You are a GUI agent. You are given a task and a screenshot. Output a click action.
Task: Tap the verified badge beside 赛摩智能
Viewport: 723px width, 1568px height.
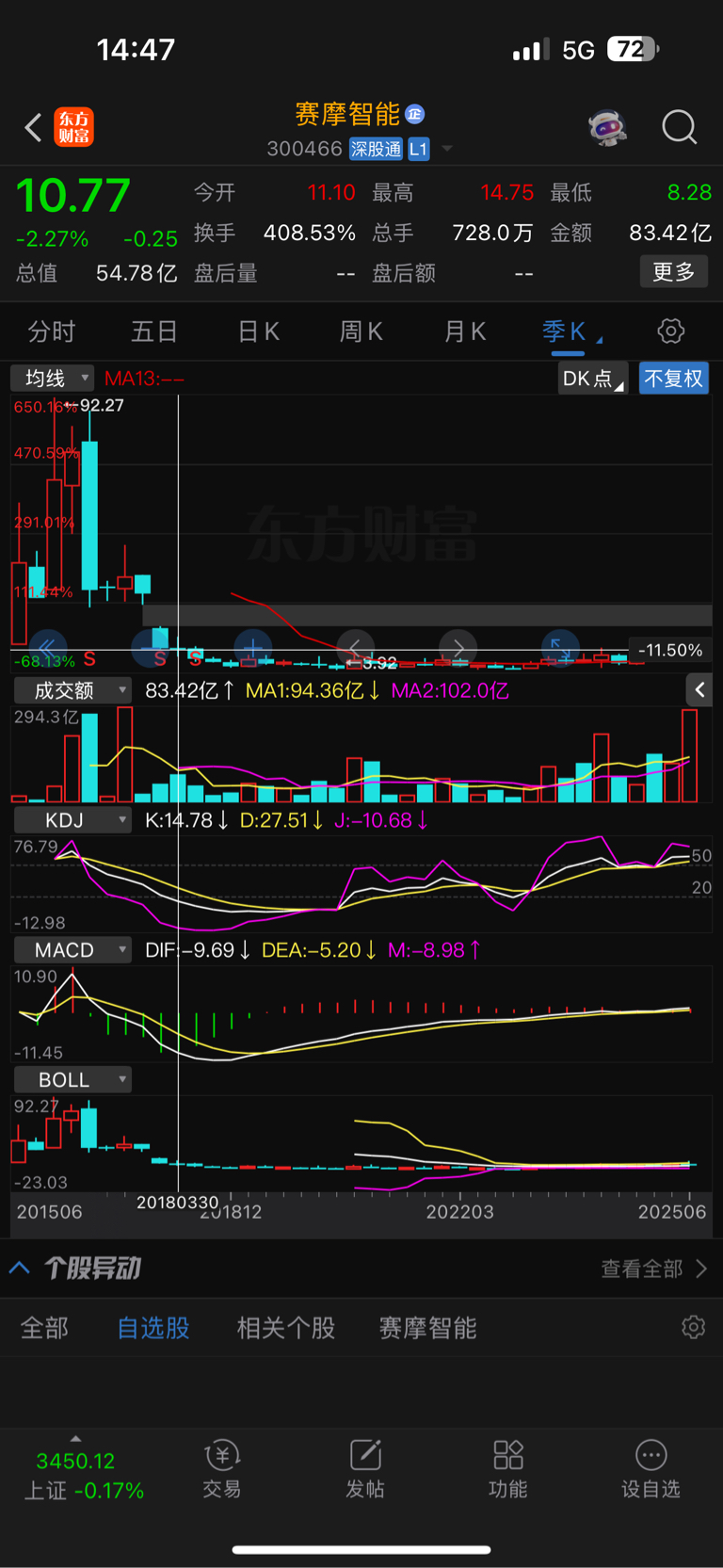coord(415,114)
